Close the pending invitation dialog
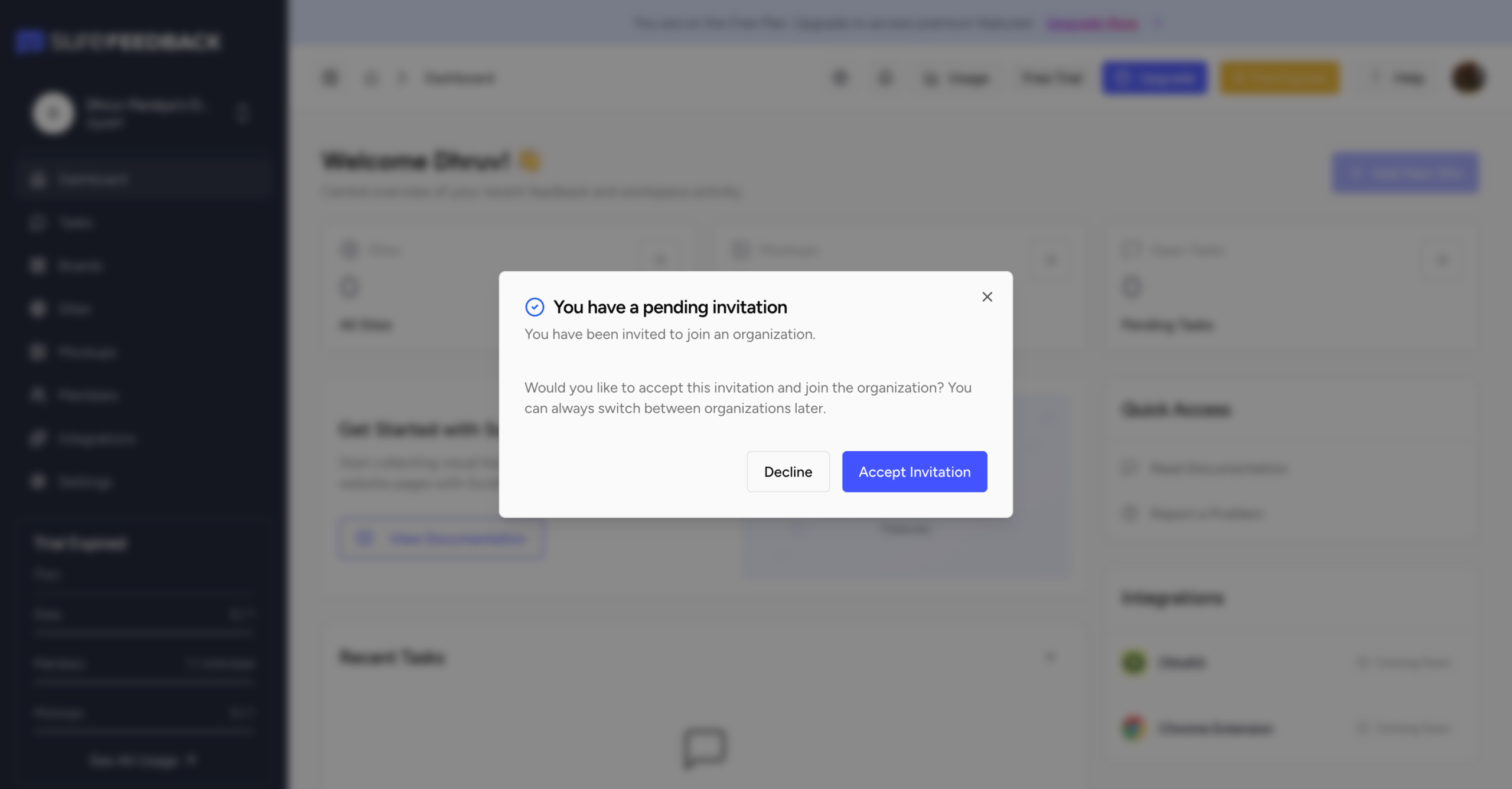The height and width of the screenshot is (789, 1512). click(x=987, y=297)
